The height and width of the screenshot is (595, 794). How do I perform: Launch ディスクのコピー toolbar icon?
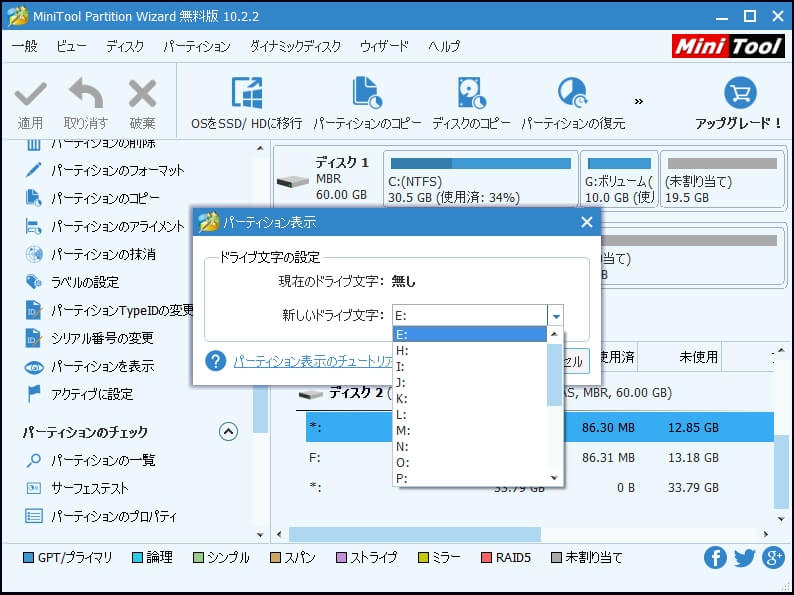point(471,93)
